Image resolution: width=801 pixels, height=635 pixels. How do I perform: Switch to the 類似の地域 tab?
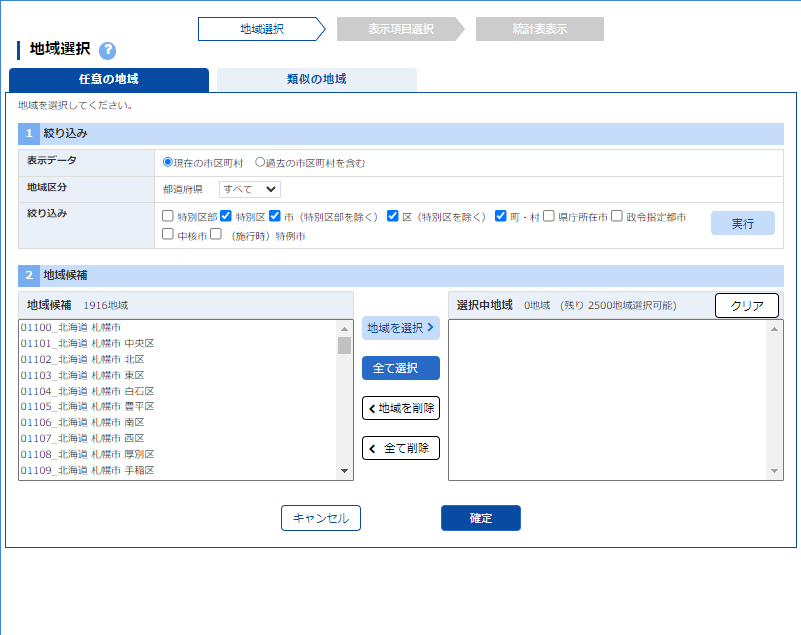pos(316,80)
